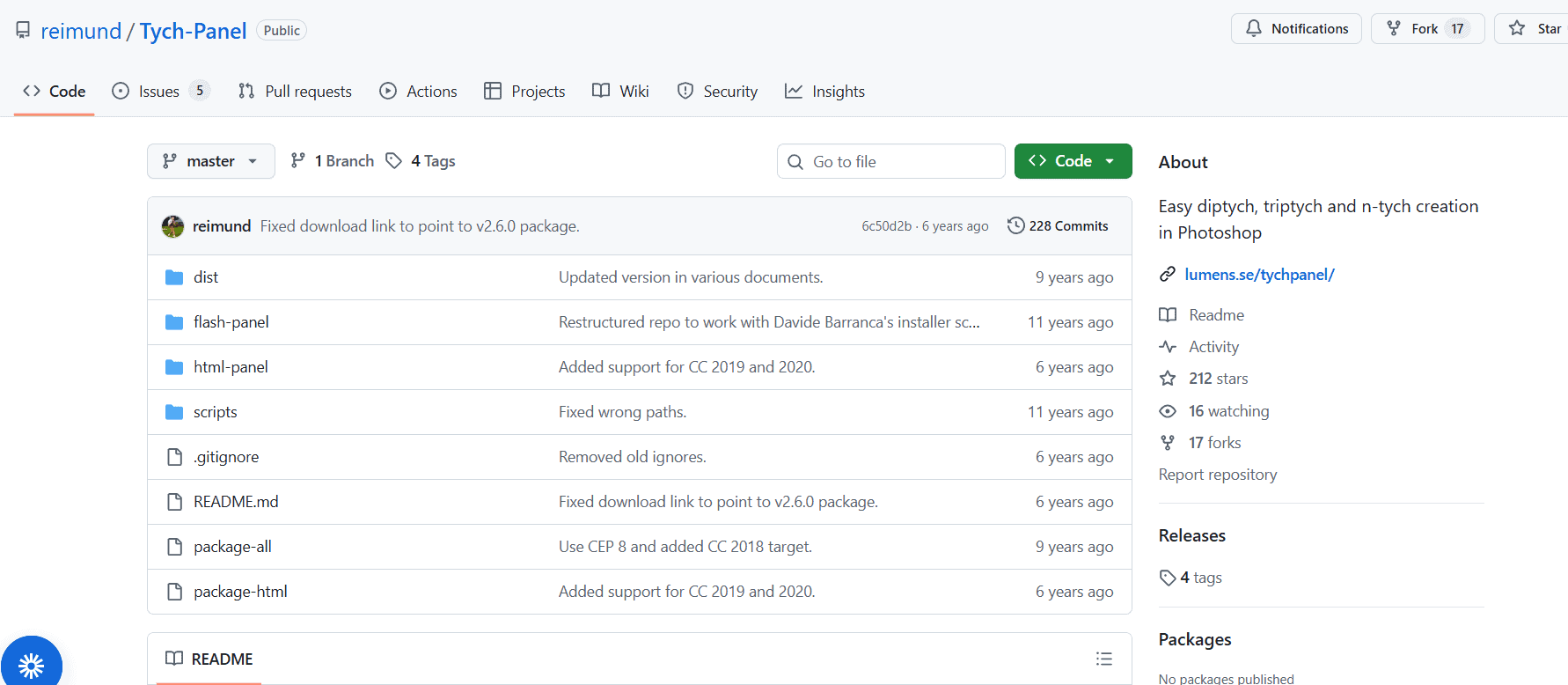Click the Go to file search field
The image size is (1568, 685).
(890, 161)
